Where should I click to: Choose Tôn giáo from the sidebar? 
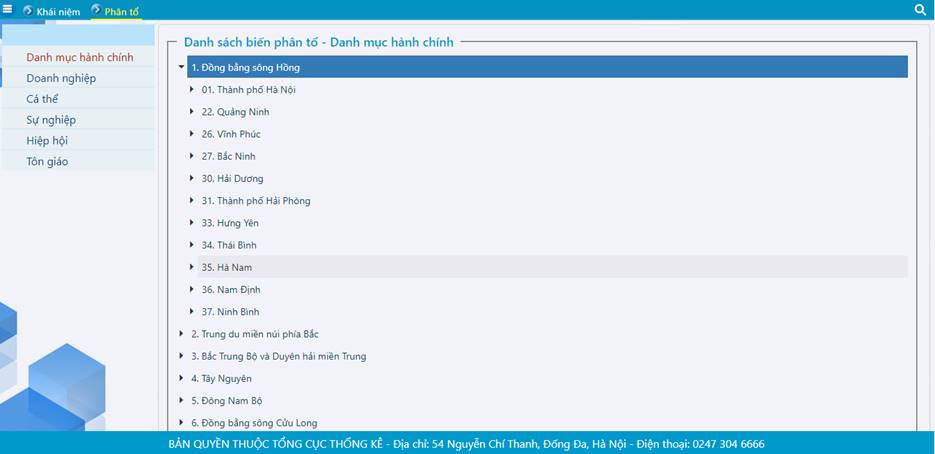(x=47, y=161)
